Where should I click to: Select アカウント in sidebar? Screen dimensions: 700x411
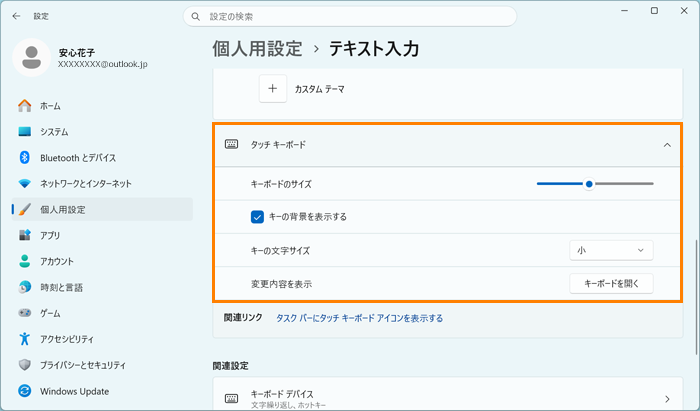[102, 261]
